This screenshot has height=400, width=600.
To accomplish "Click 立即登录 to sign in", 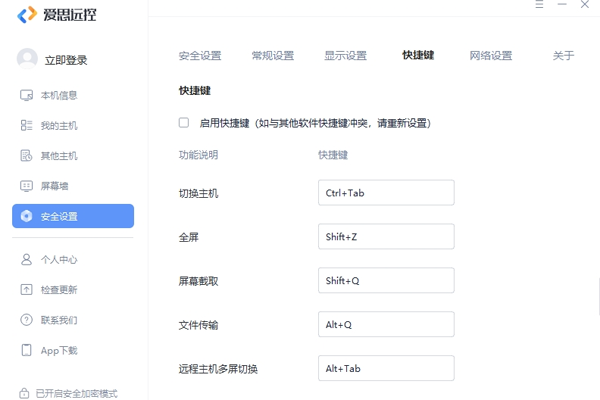I will tap(65, 60).
